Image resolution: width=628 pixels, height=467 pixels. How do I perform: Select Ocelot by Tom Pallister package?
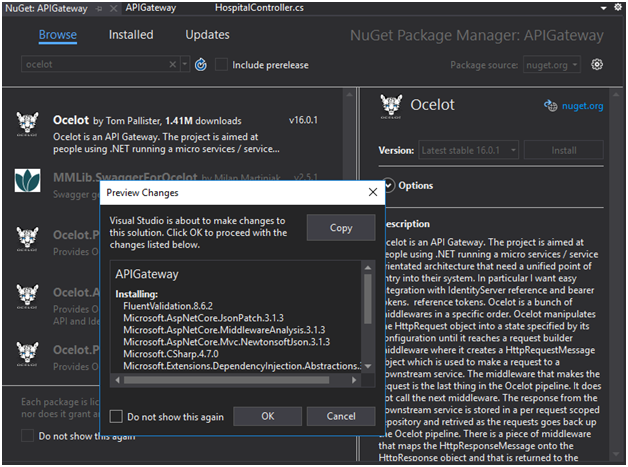[172, 135]
